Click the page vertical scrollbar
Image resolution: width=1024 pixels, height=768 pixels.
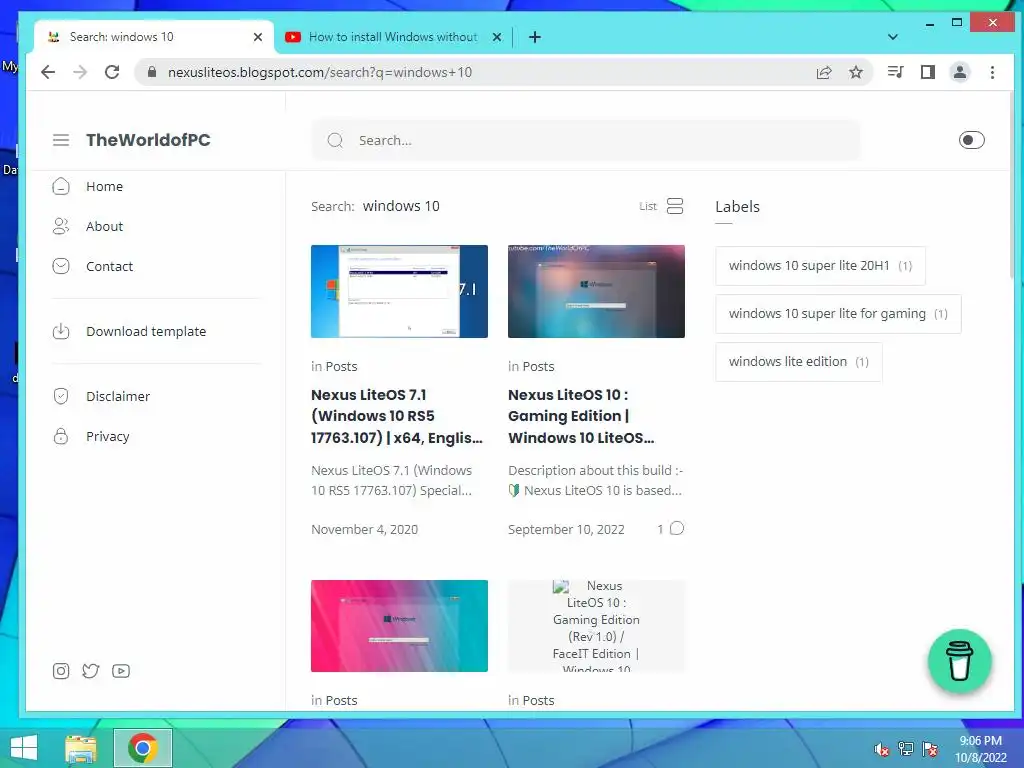(x=1012, y=185)
